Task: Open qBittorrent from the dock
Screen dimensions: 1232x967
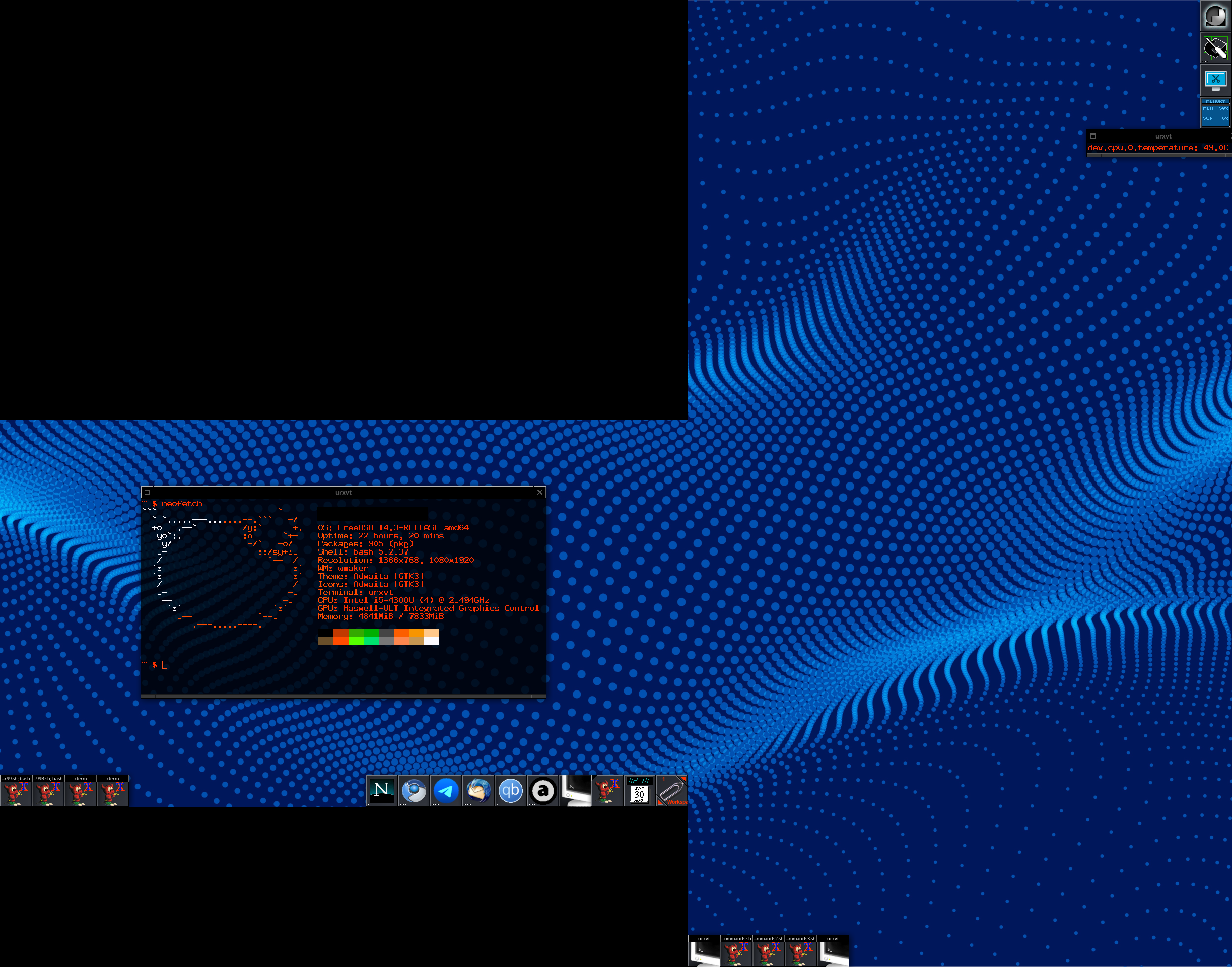Action: click(x=511, y=790)
